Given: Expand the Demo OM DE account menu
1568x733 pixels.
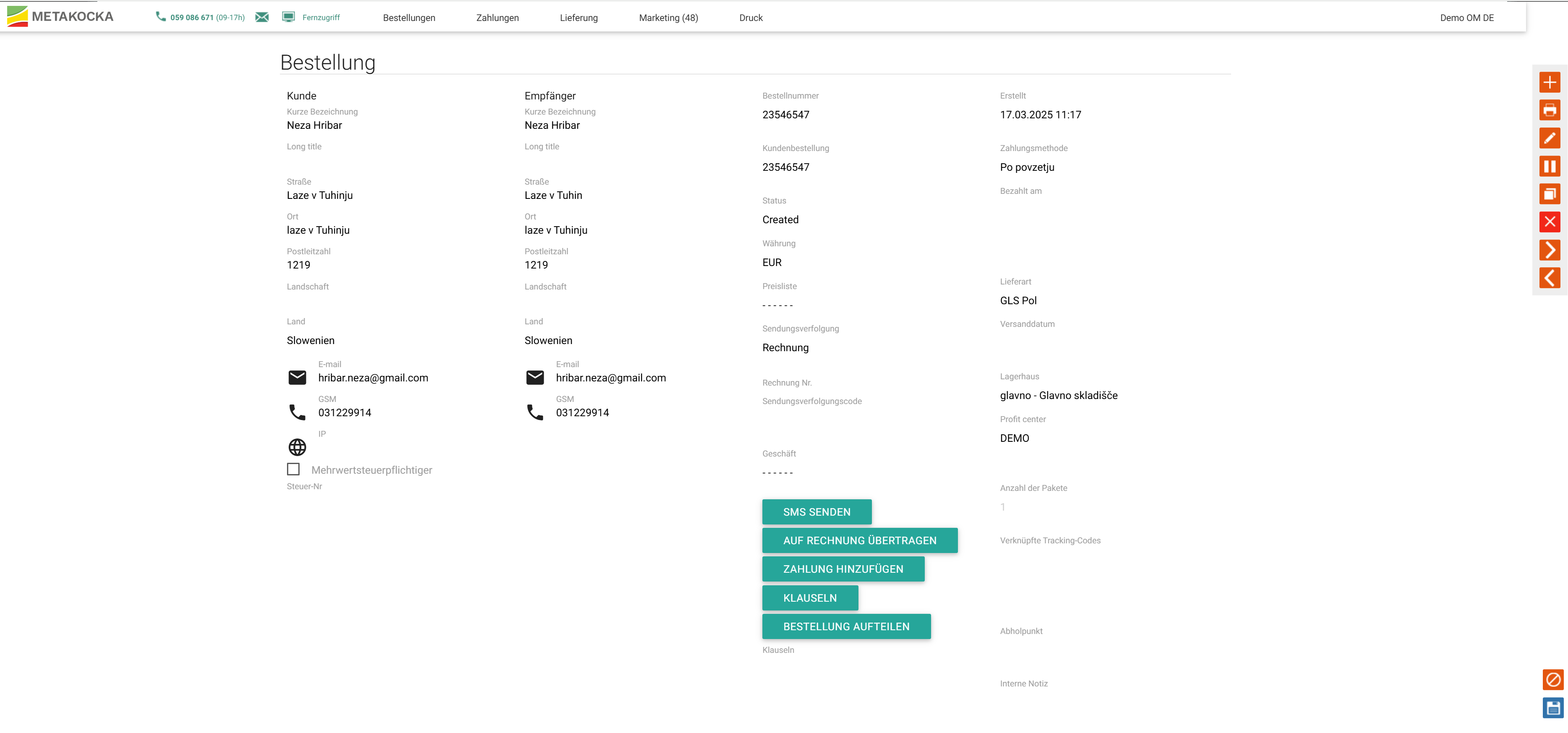Looking at the screenshot, I should (x=1466, y=18).
